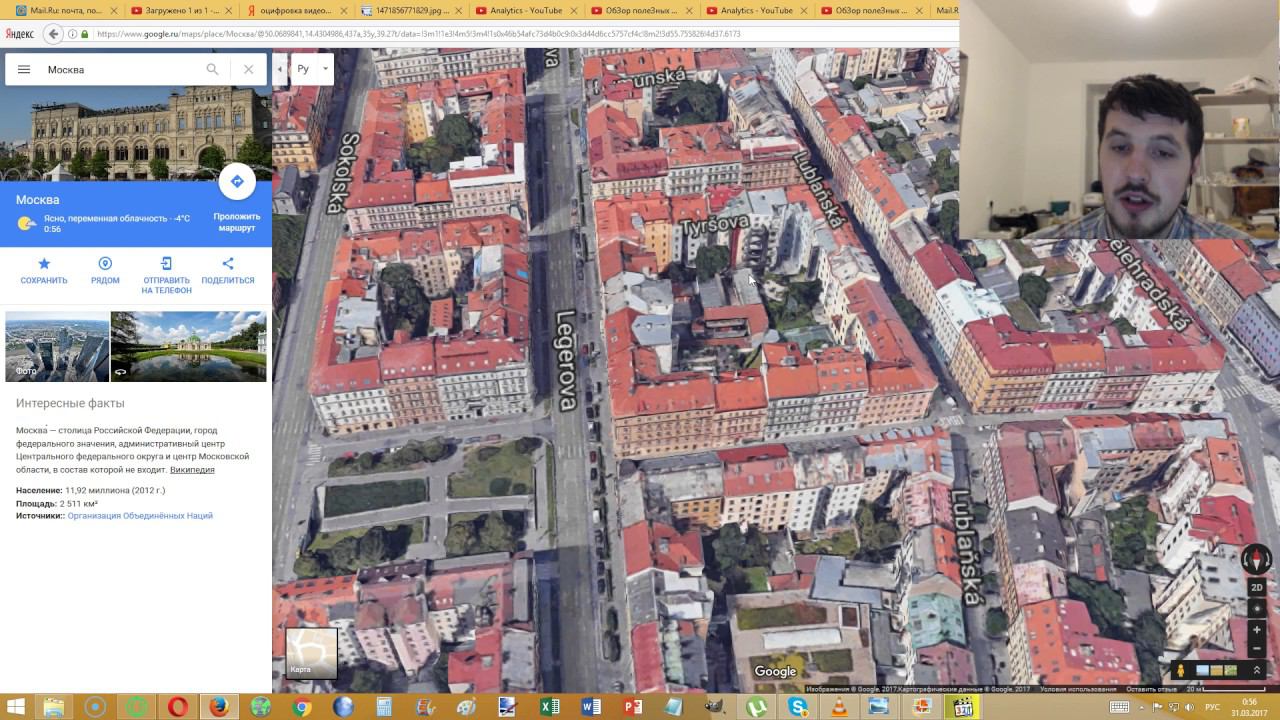The image size is (1280, 720).
Task: Click the Tyršova street label
Action: click(715, 222)
